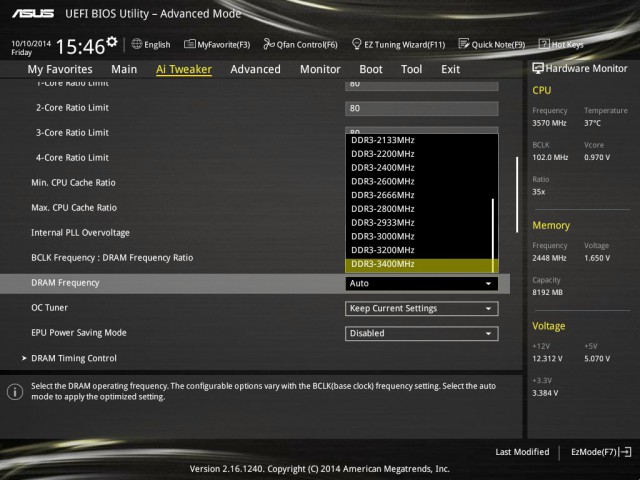Click memory capacity value 8192 MB

[547, 292]
